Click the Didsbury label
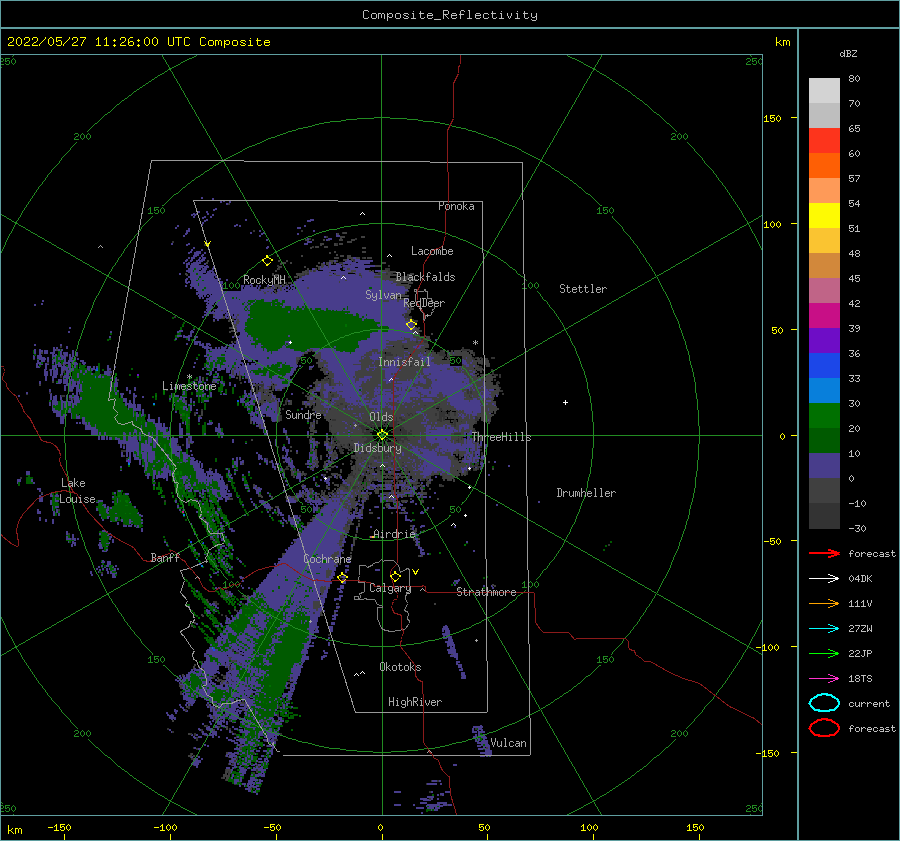This screenshot has height=841, width=900. tap(377, 448)
